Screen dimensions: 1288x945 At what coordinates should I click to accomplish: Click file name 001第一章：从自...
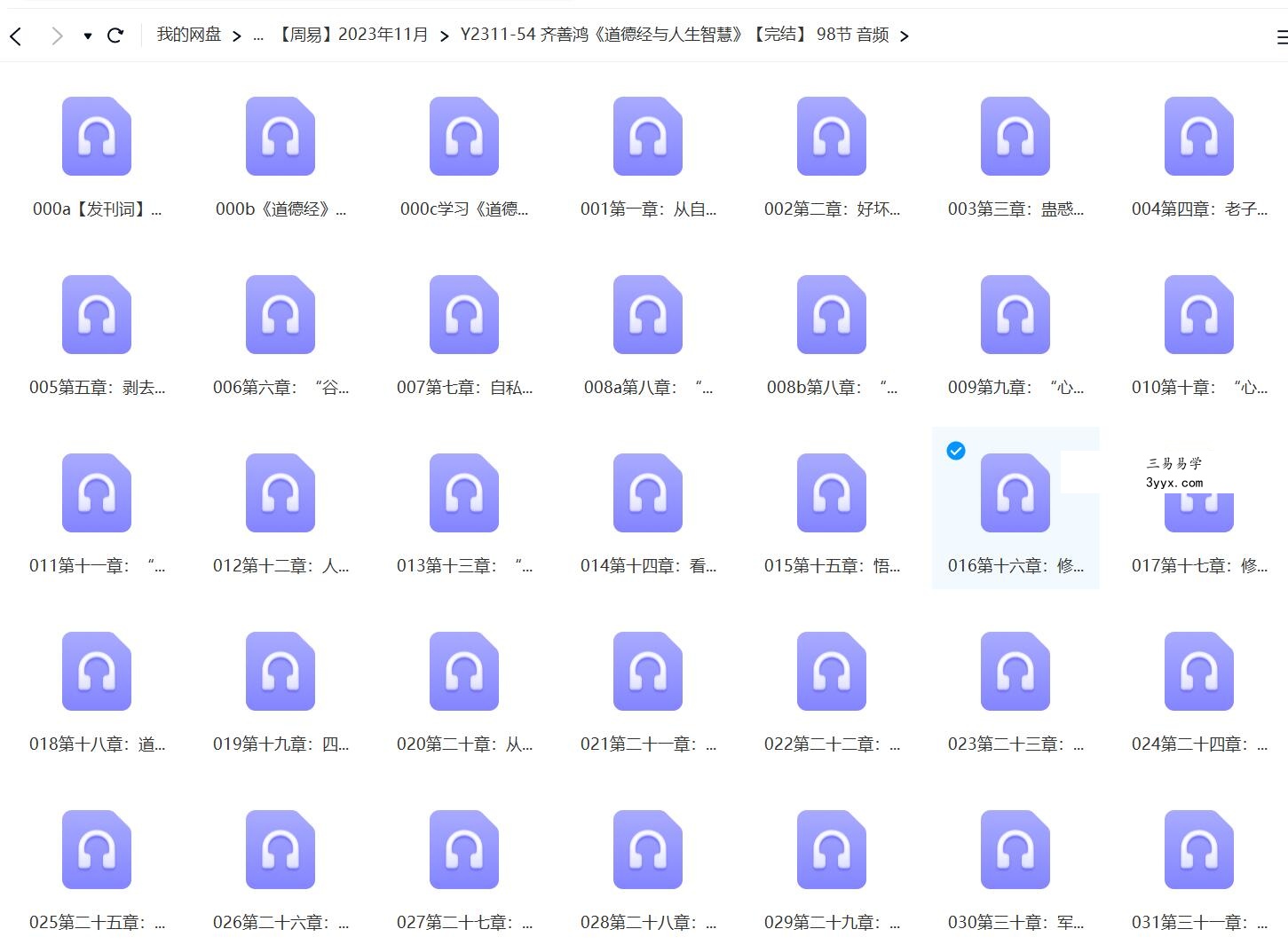tap(648, 209)
